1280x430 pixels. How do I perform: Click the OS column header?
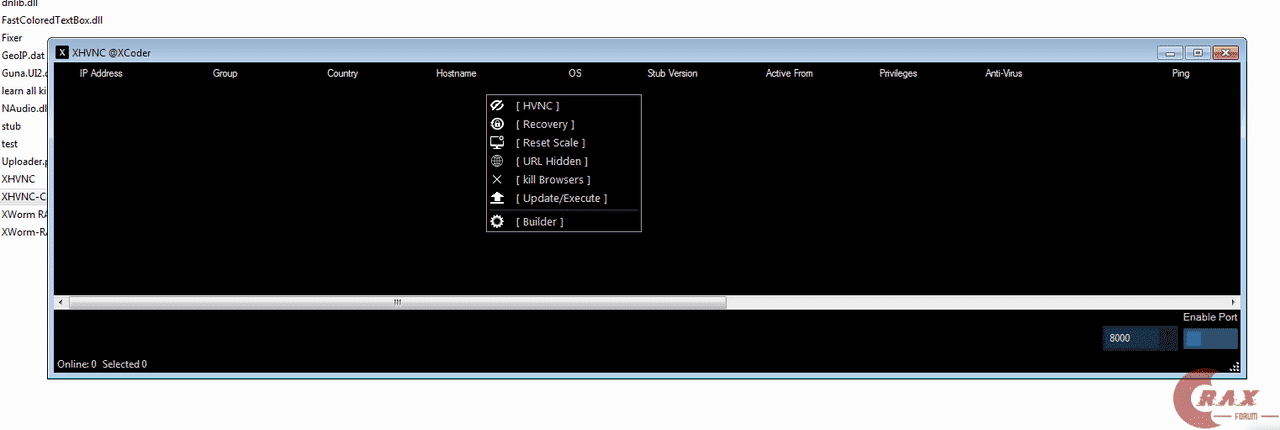click(575, 74)
